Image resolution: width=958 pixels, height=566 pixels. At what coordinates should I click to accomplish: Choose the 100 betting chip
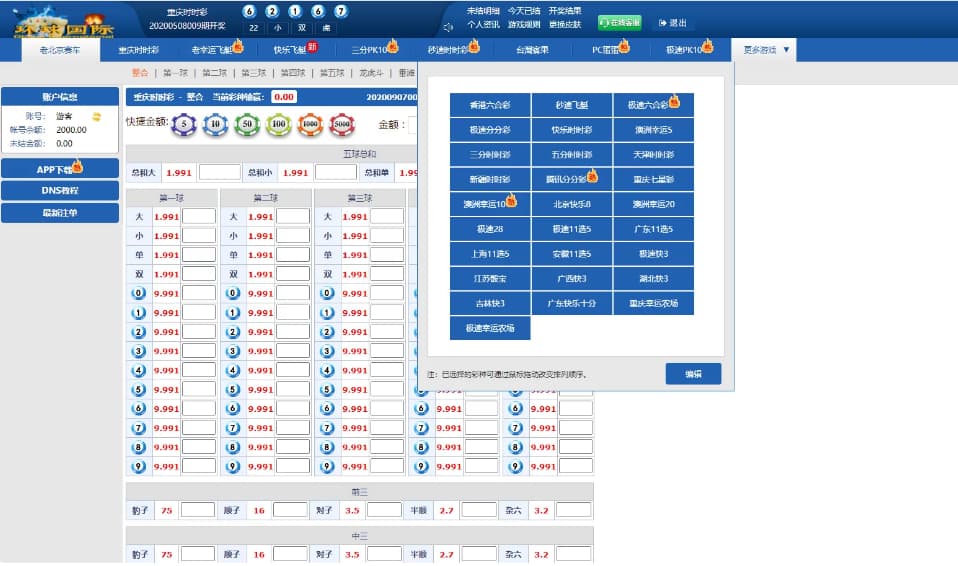278,125
